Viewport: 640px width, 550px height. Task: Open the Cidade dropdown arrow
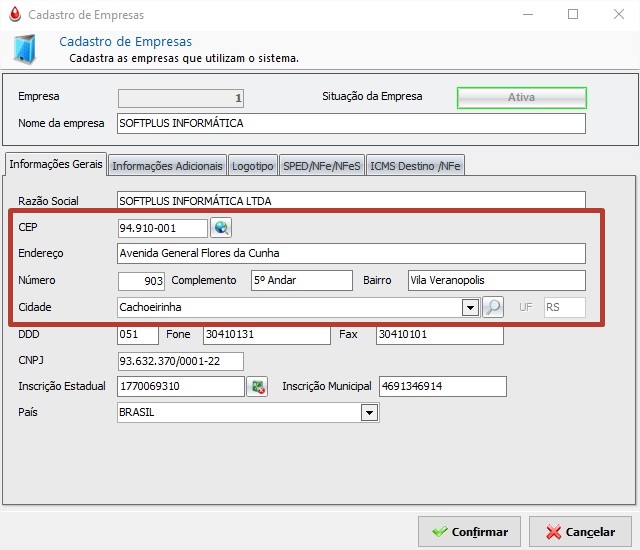[470, 308]
